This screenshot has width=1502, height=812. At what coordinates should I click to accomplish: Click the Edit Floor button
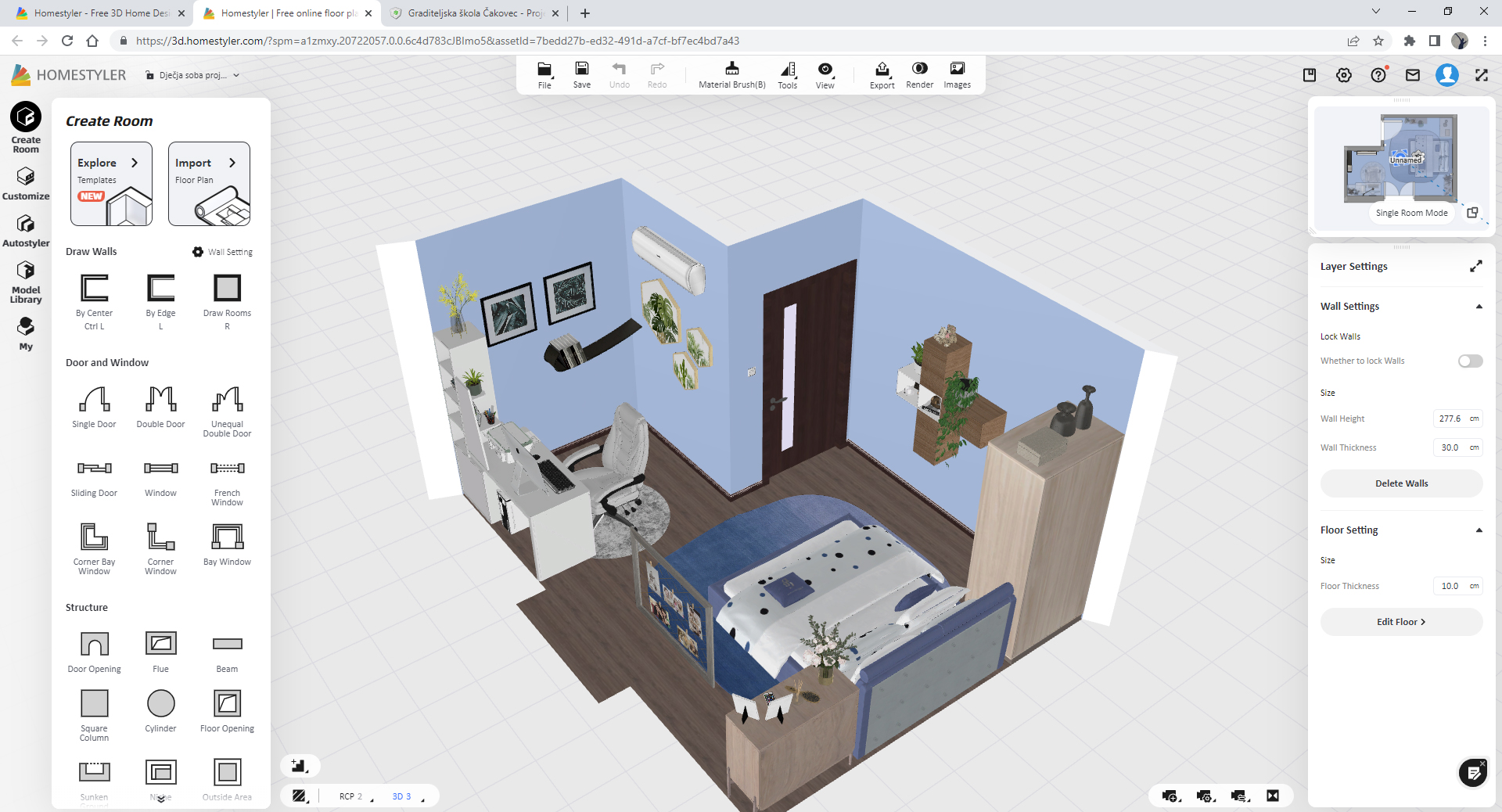[x=1401, y=622]
